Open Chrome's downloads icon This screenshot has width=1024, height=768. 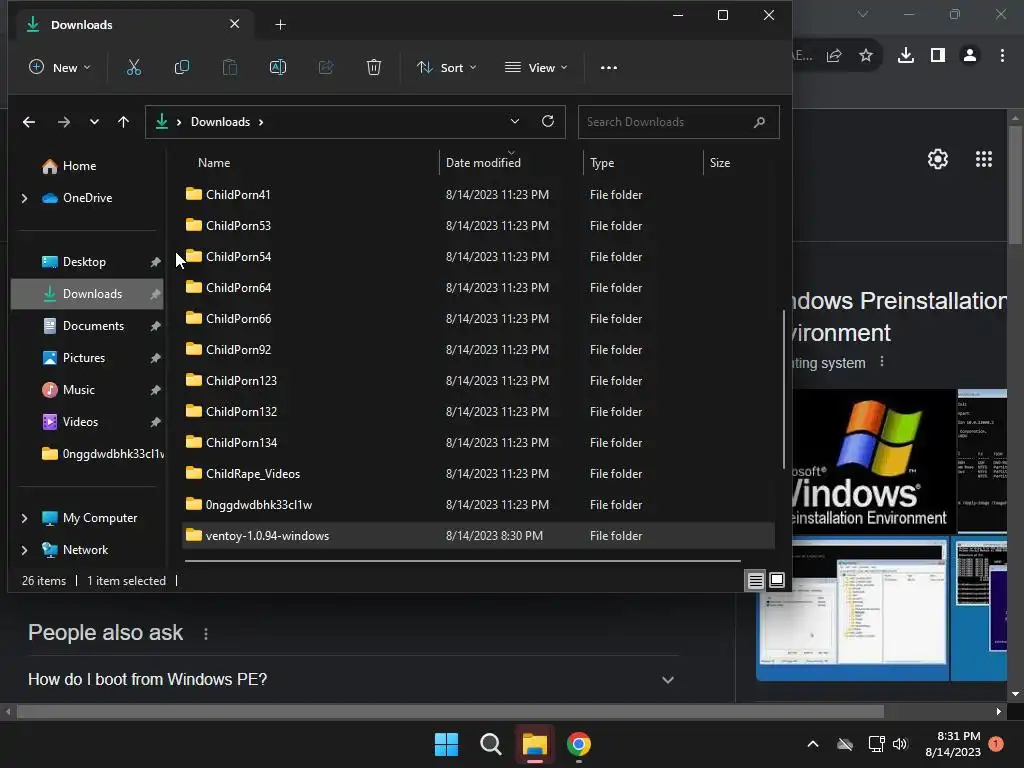tap(905, 56)
